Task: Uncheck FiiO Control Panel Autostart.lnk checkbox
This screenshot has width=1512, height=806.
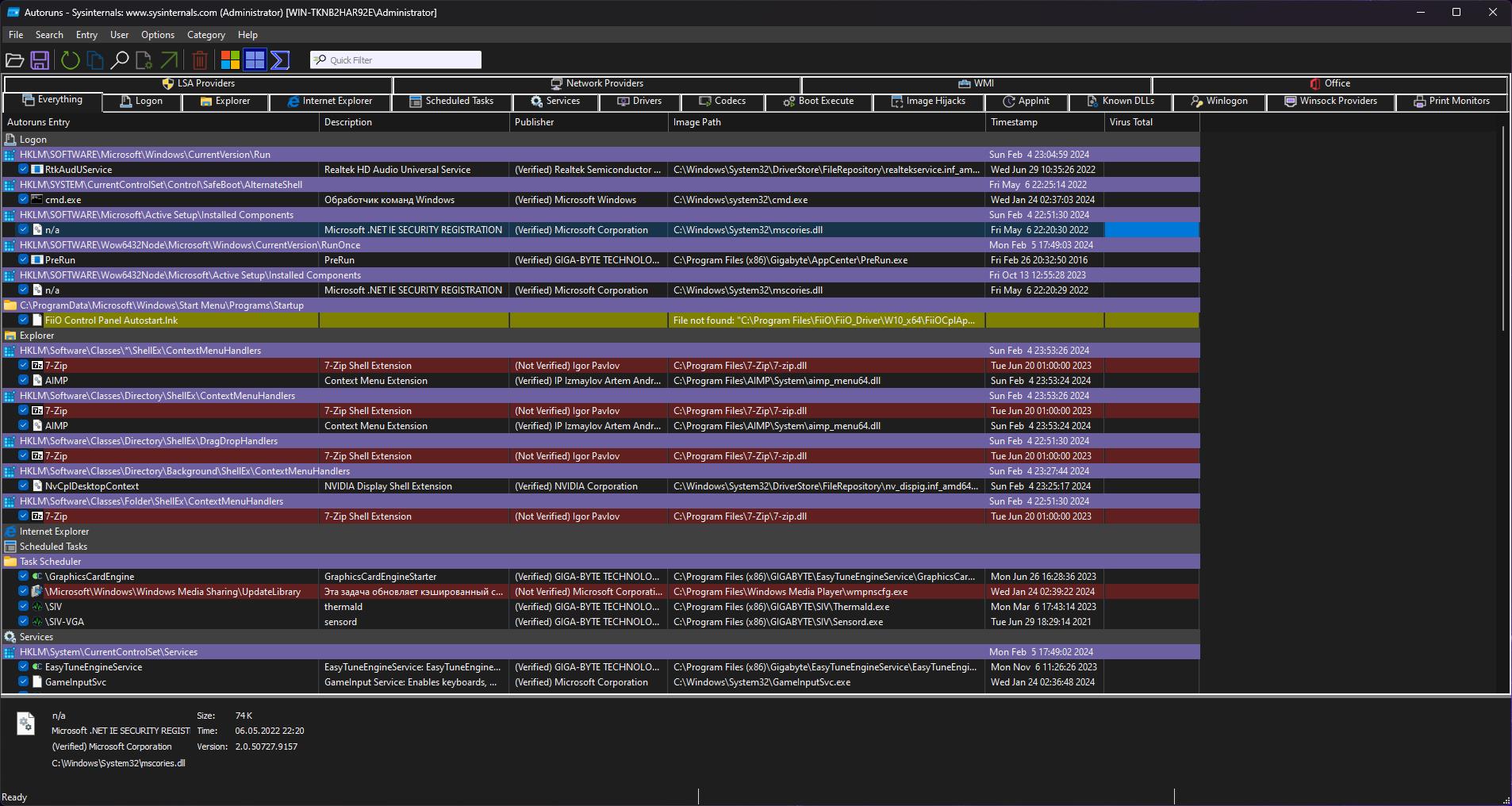Action: [24, 320]
